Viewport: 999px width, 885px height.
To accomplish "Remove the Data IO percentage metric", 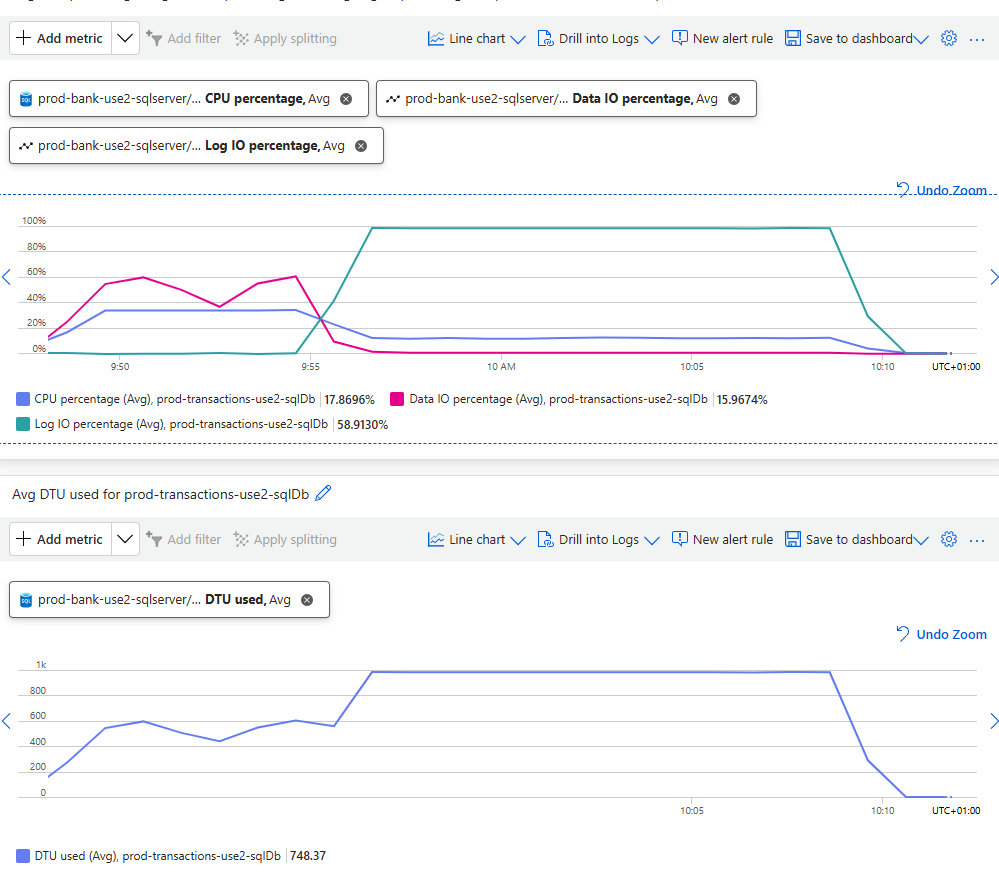I will [734, 99].
